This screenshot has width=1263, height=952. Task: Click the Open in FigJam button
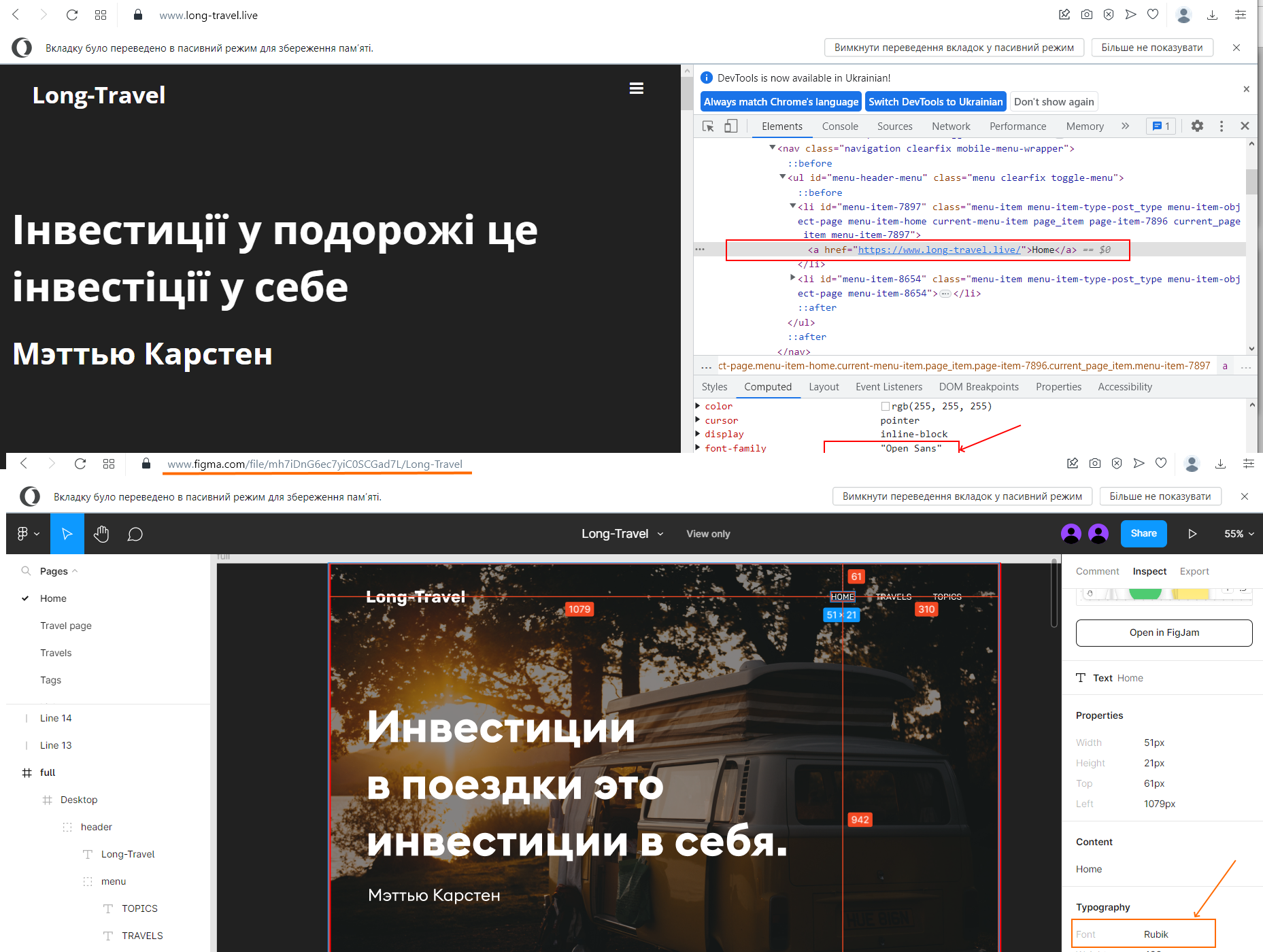point(1164,632)
